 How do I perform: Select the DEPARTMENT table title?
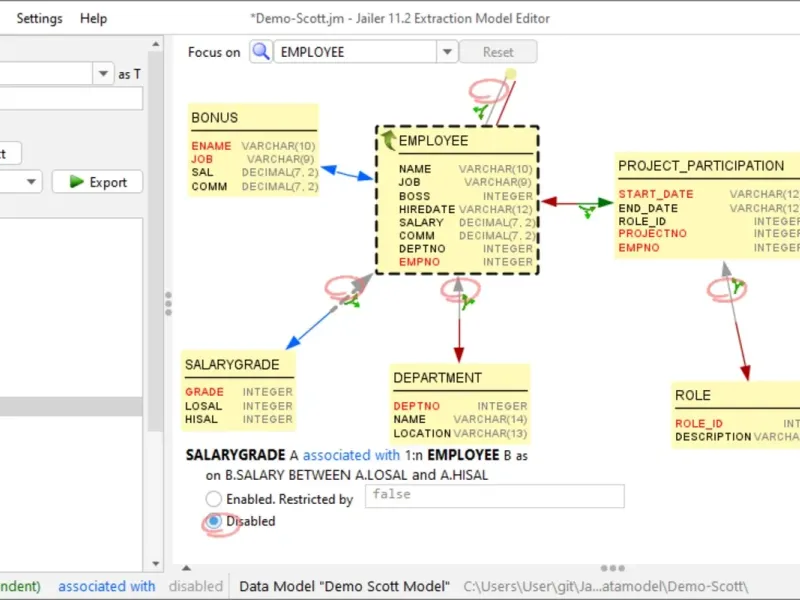[x=437, y=378]
